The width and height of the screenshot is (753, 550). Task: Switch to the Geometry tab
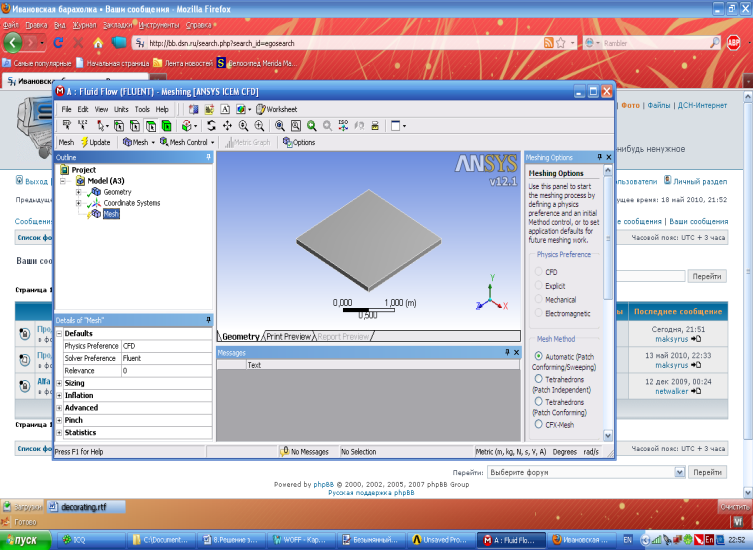(241, 337)
